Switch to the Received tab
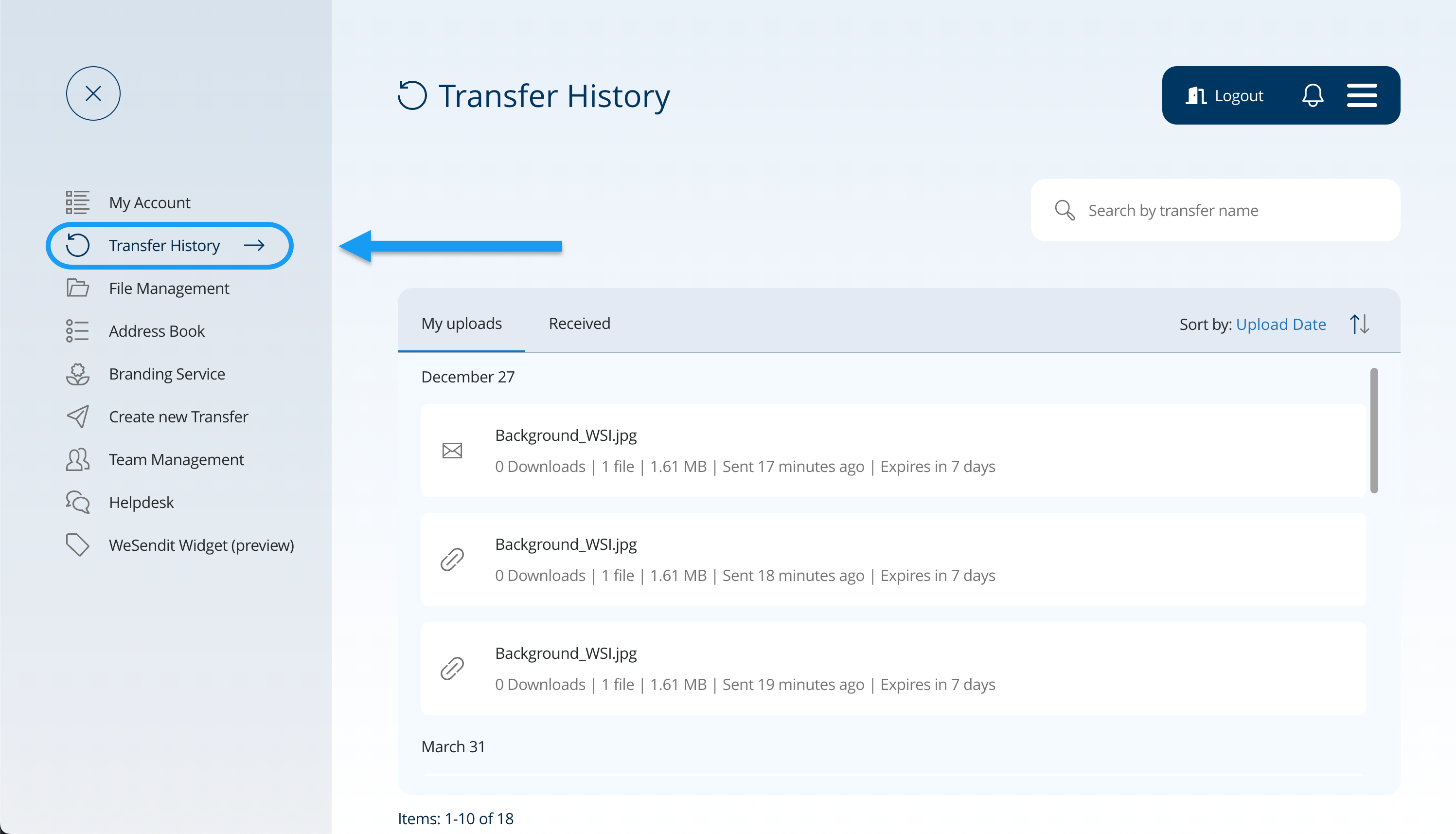1456x834 pixels. [579, 324]
